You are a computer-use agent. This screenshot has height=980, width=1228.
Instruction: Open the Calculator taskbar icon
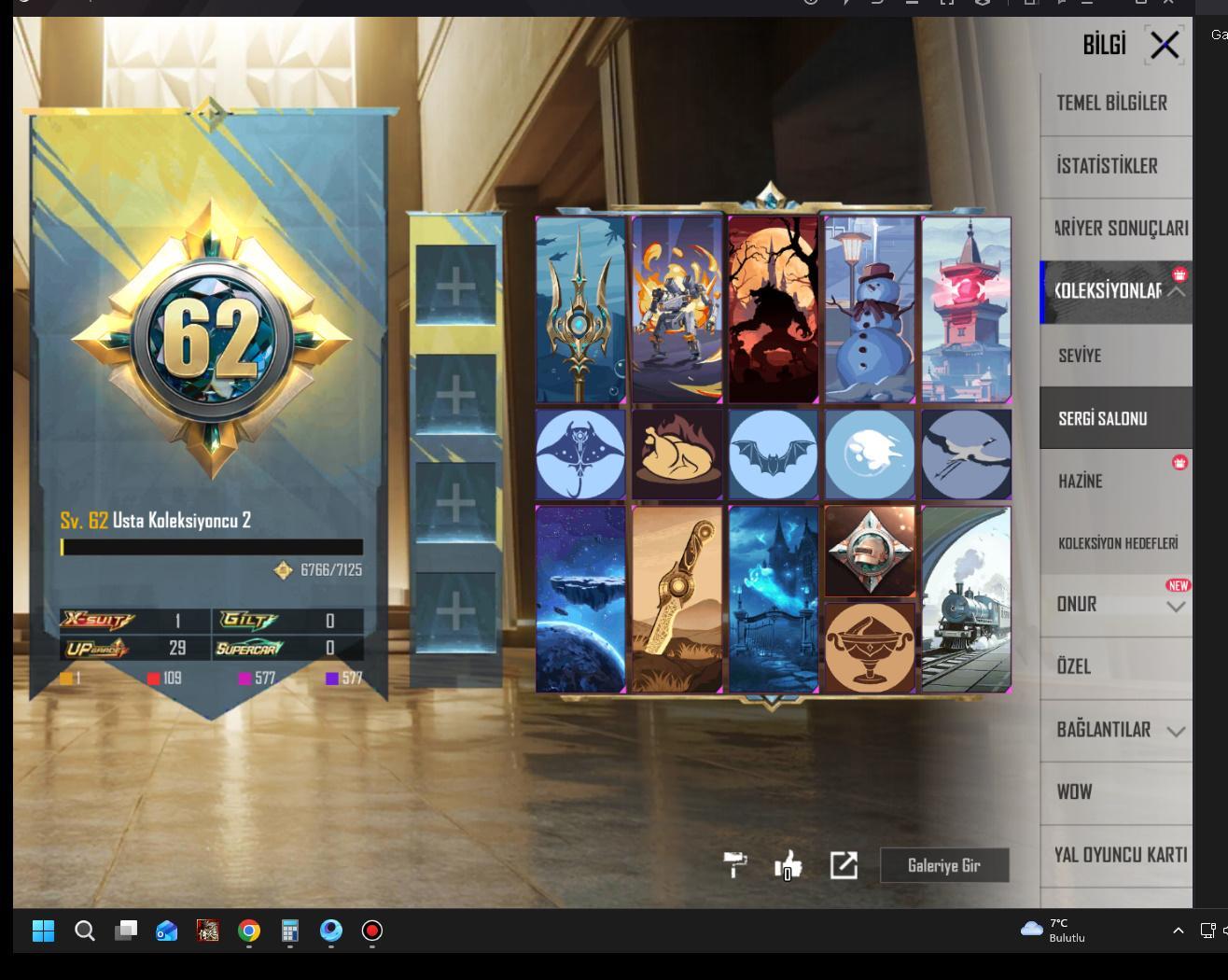point(290,931)
